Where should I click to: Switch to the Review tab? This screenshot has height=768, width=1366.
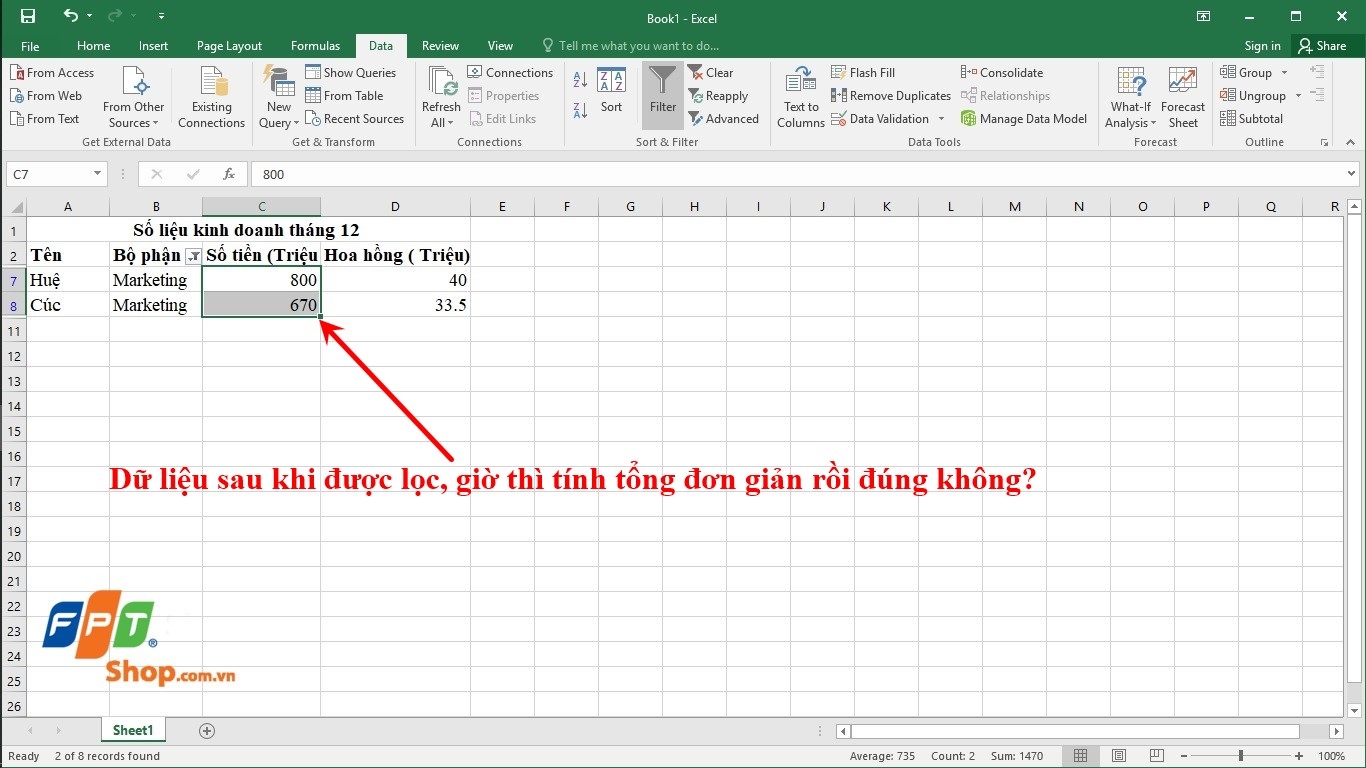point(440,46)
